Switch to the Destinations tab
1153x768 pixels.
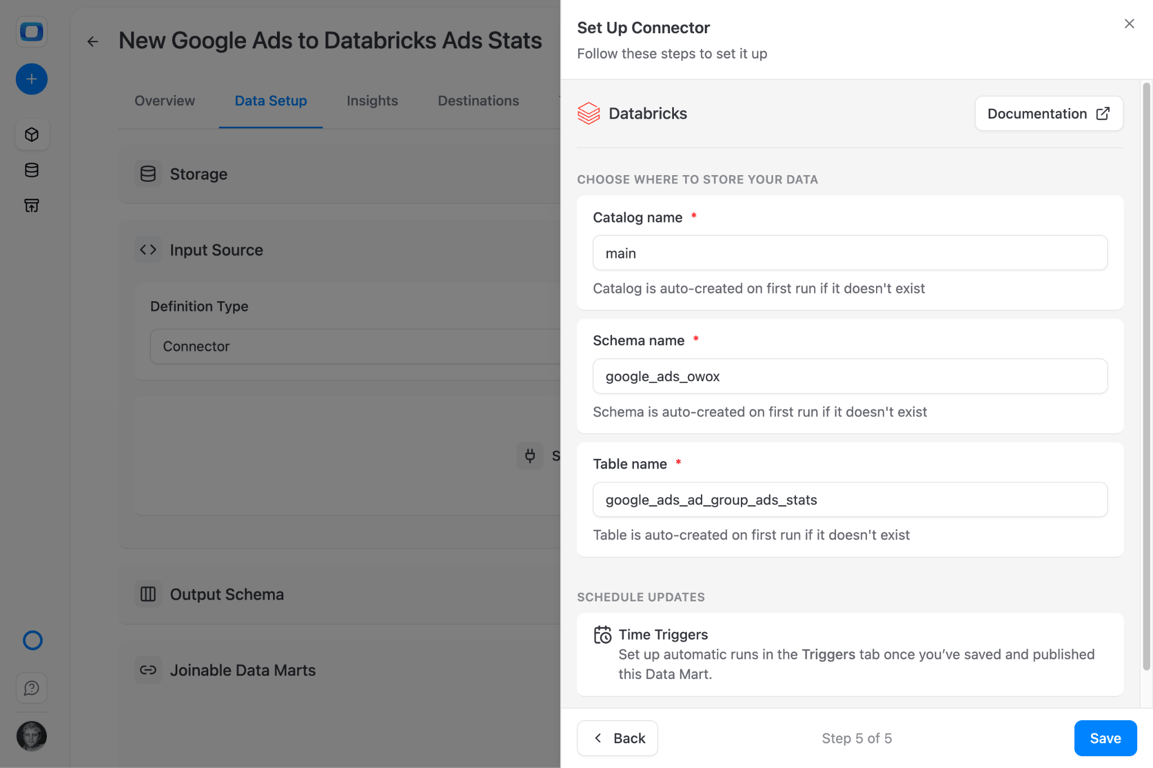point(478,101)
